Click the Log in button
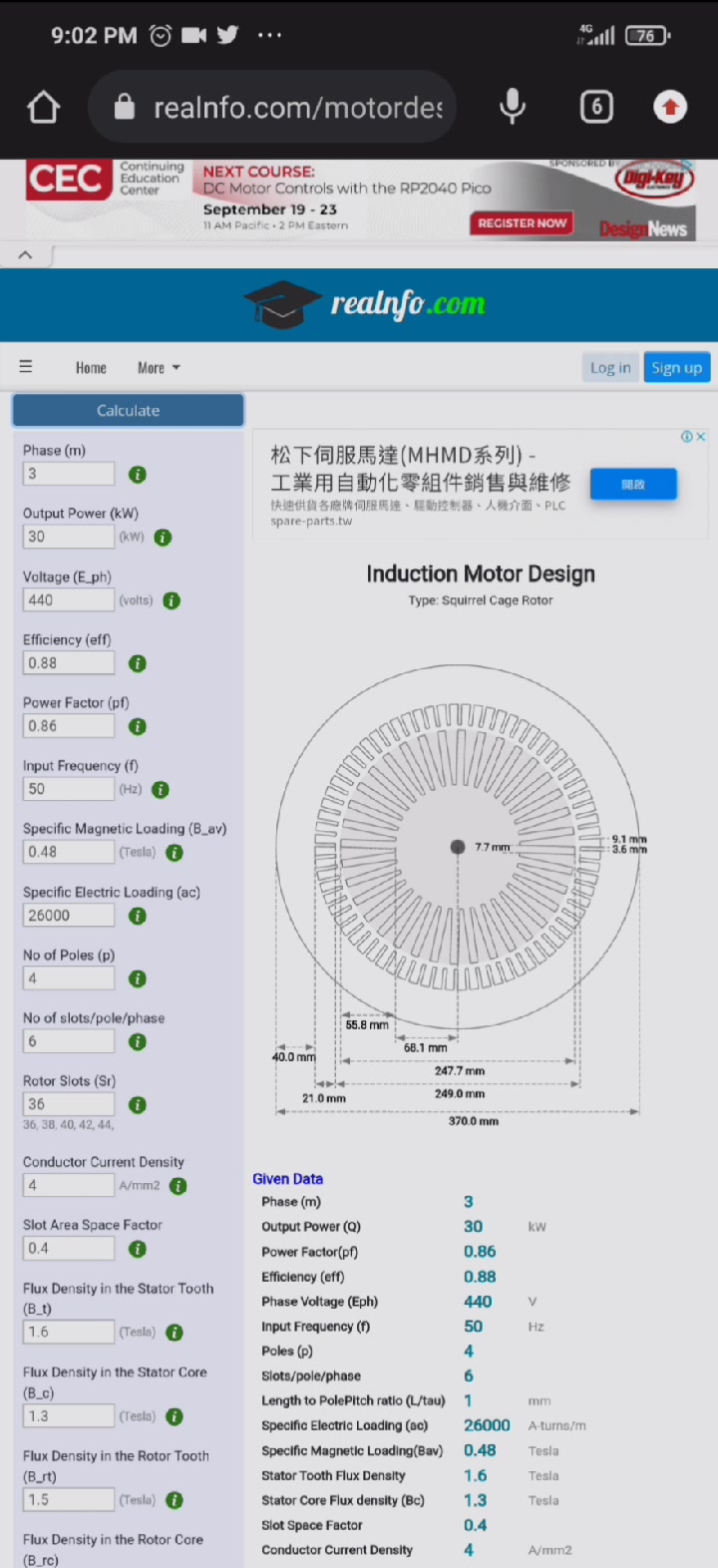This screenshot has height=1568, width=718. tap(610, 368)
